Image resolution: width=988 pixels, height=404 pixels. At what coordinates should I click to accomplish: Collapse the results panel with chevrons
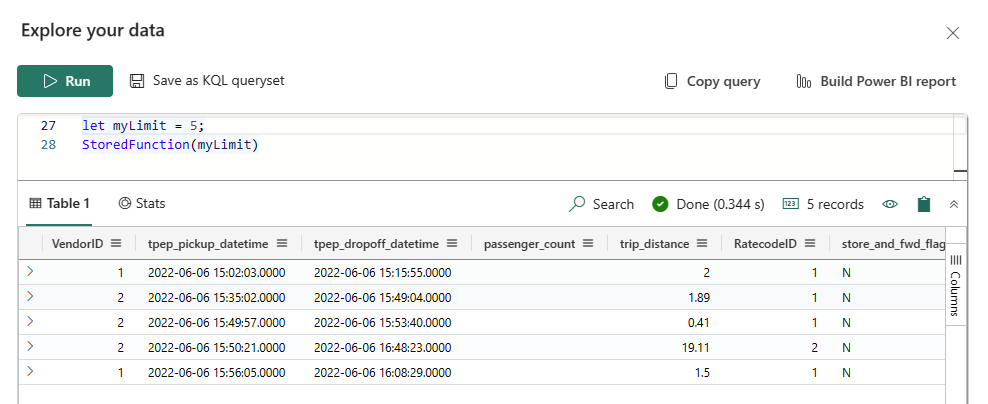(954, 204)
